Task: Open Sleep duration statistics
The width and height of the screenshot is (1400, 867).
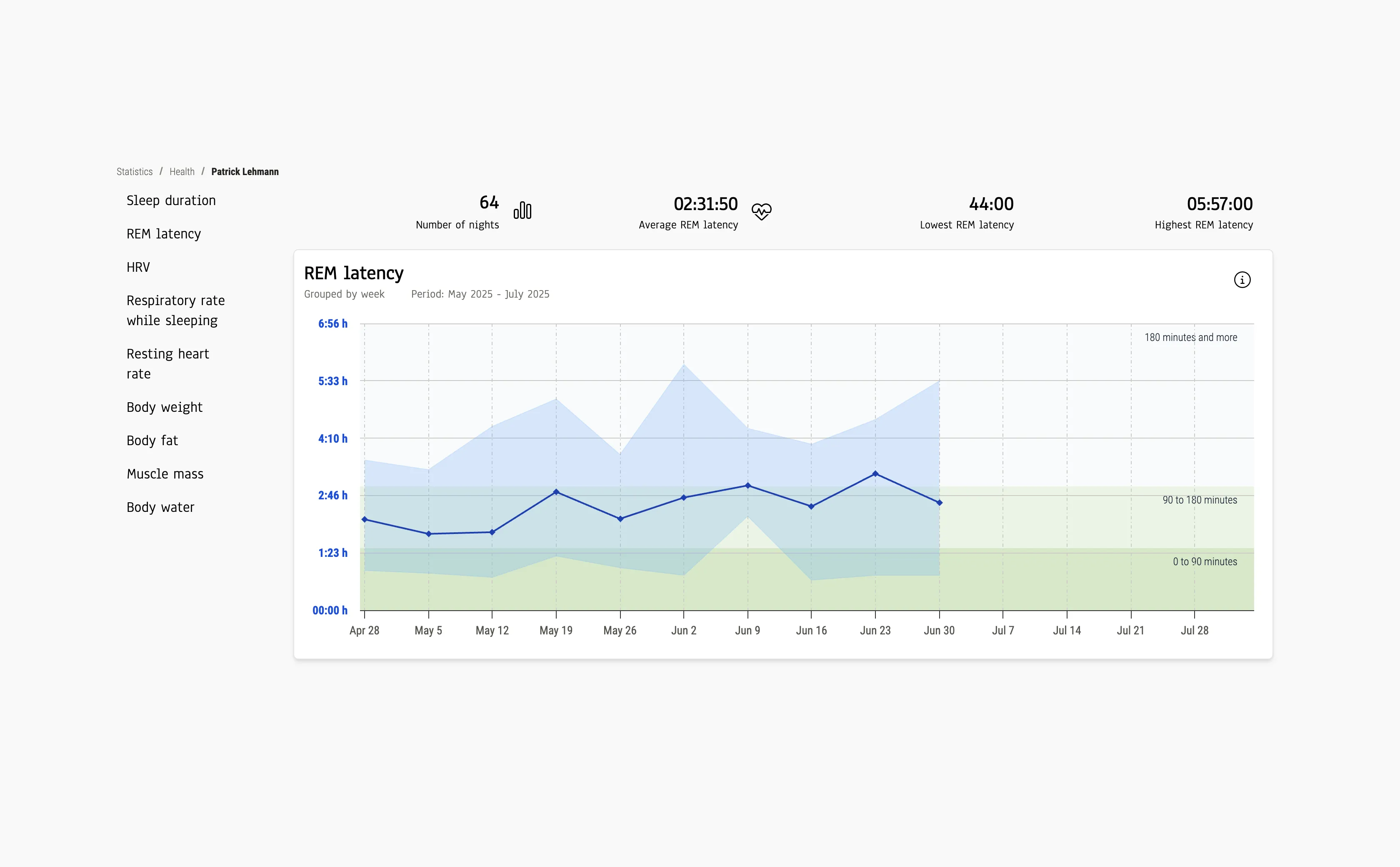Action: pyautogui.click(x=171, y=200)
